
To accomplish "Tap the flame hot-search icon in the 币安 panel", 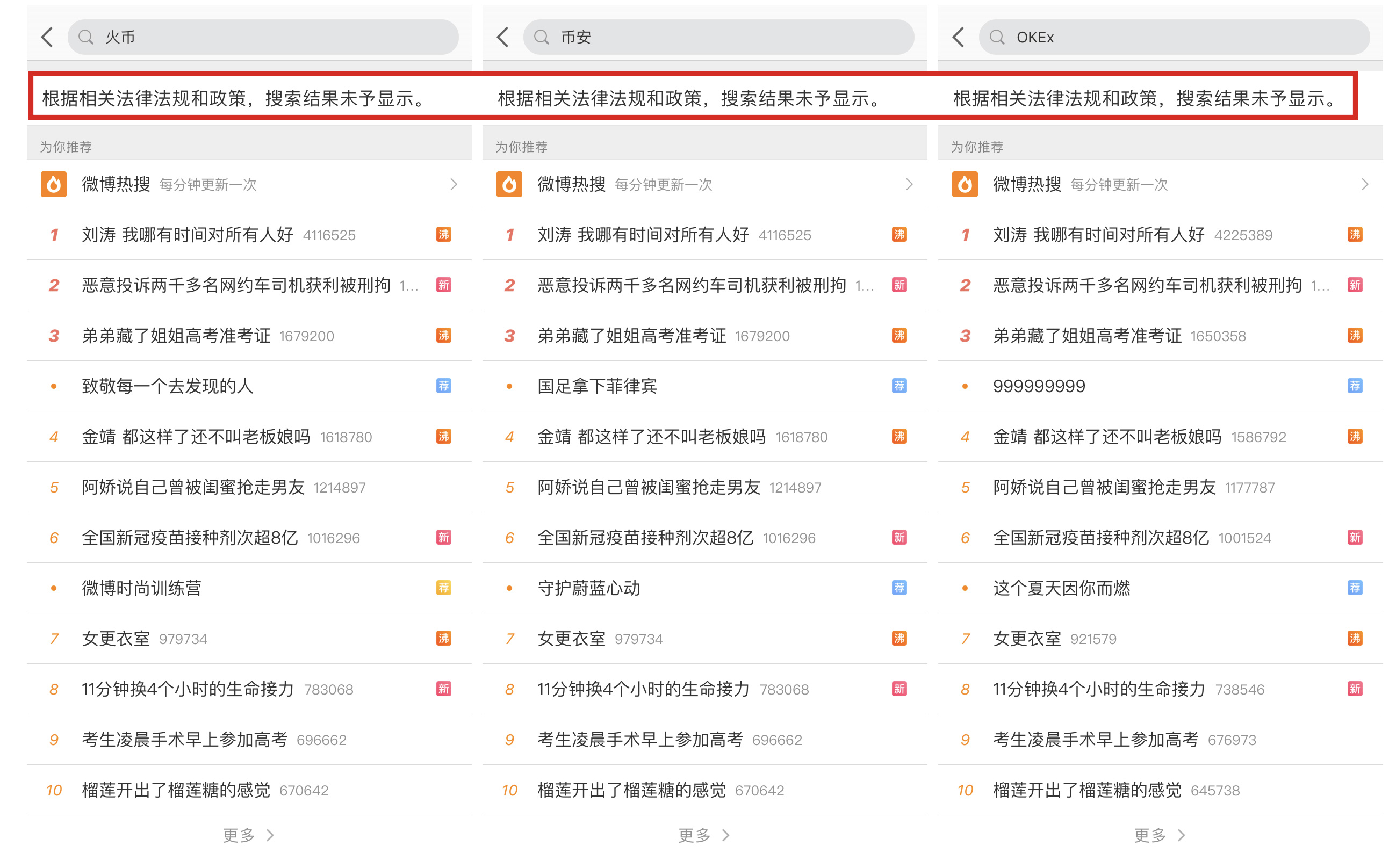I will coord(509,184).
